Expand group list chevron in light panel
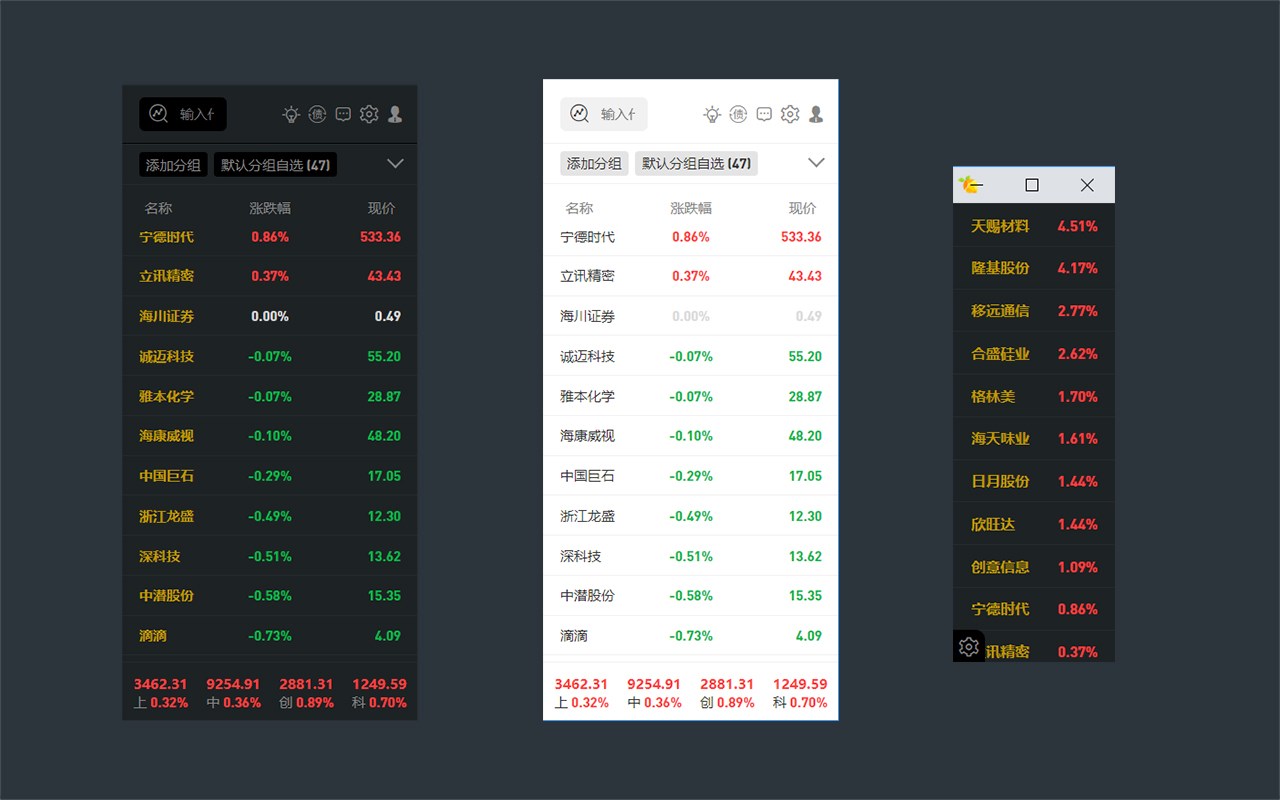 (816, 163)
